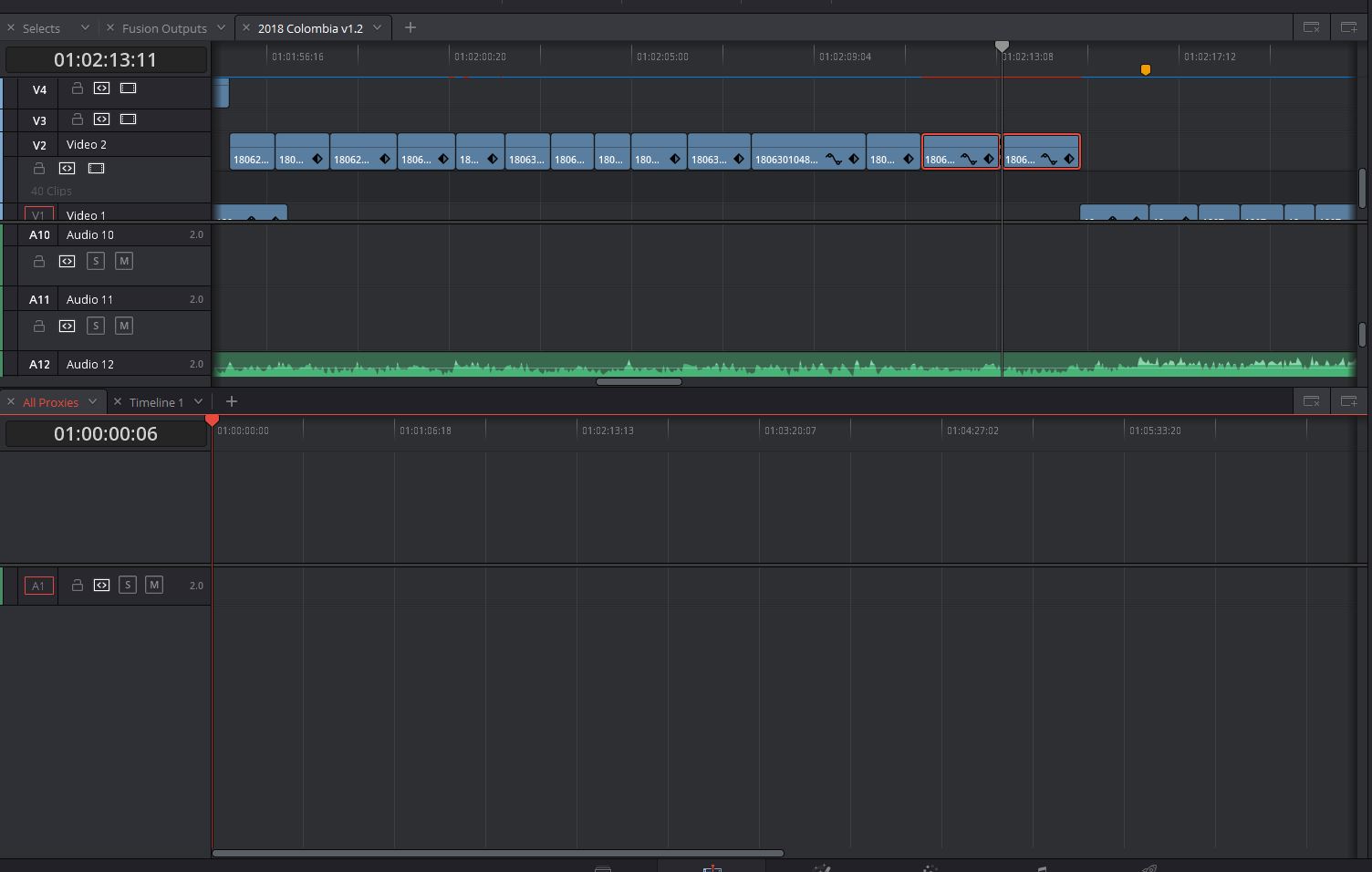1372x872 pixels.
Task: Click the upper timeline horizontal scrollbar
Action: click(x=639, y=381)
